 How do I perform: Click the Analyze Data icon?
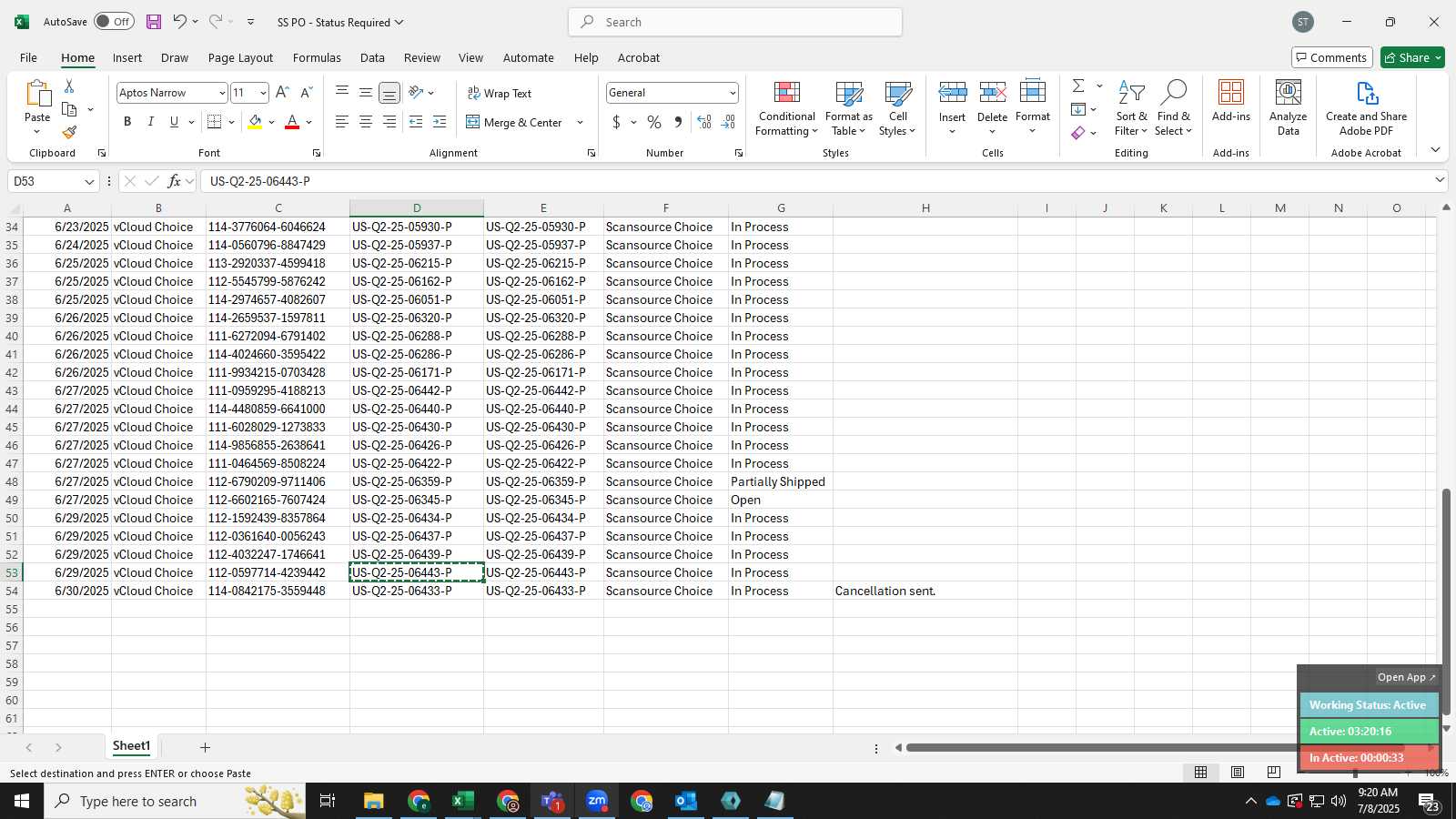(x=1288, y=107)
